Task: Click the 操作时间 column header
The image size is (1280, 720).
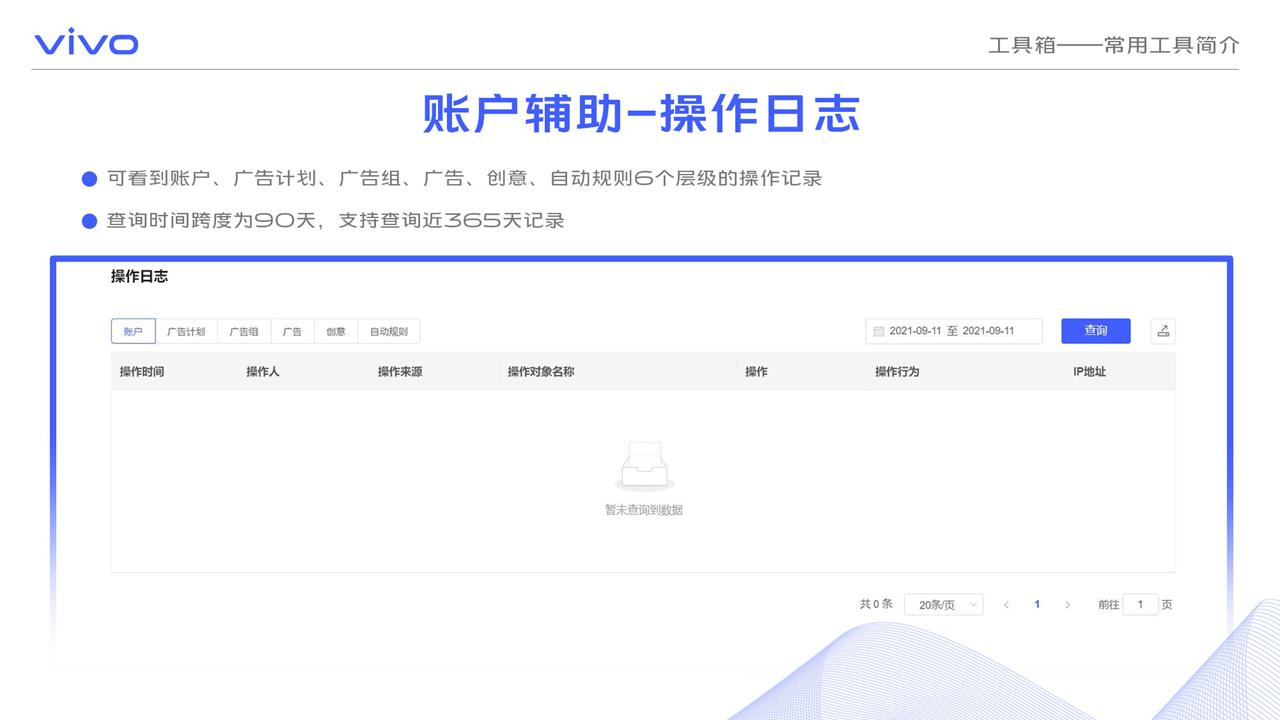Action: [142, 372]
